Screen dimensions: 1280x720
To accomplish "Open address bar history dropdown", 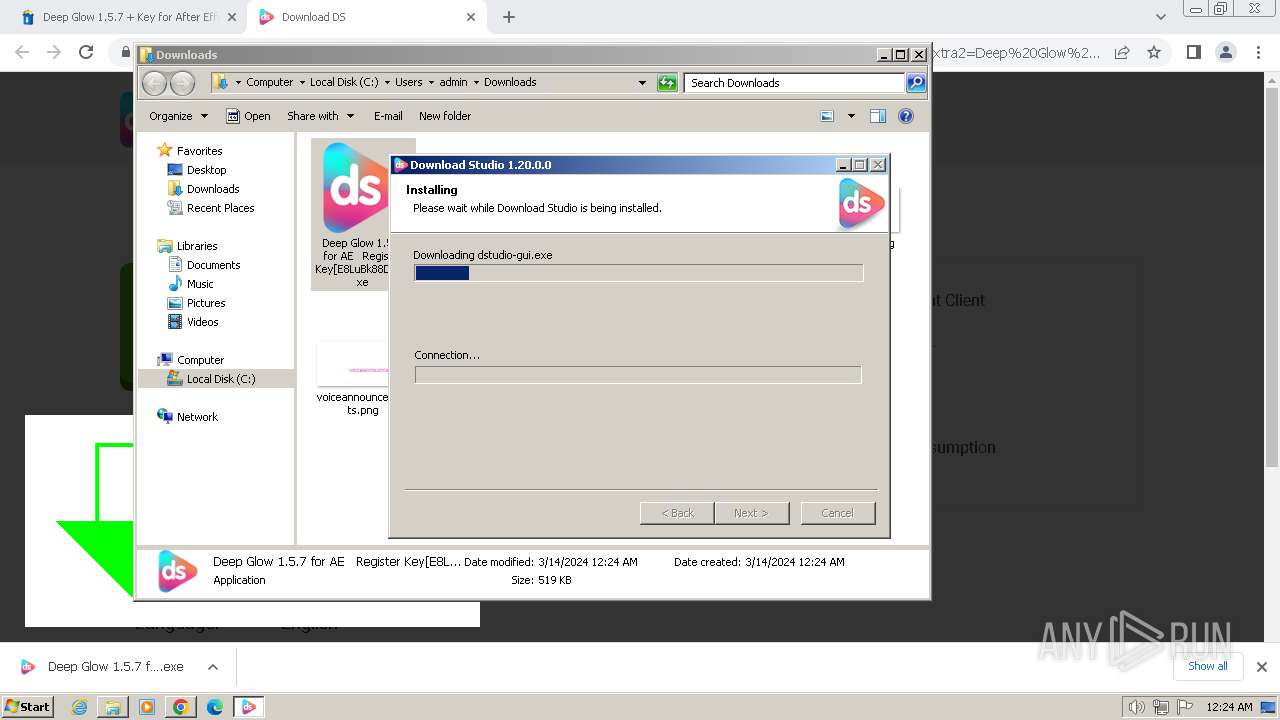I will point(642,83).
